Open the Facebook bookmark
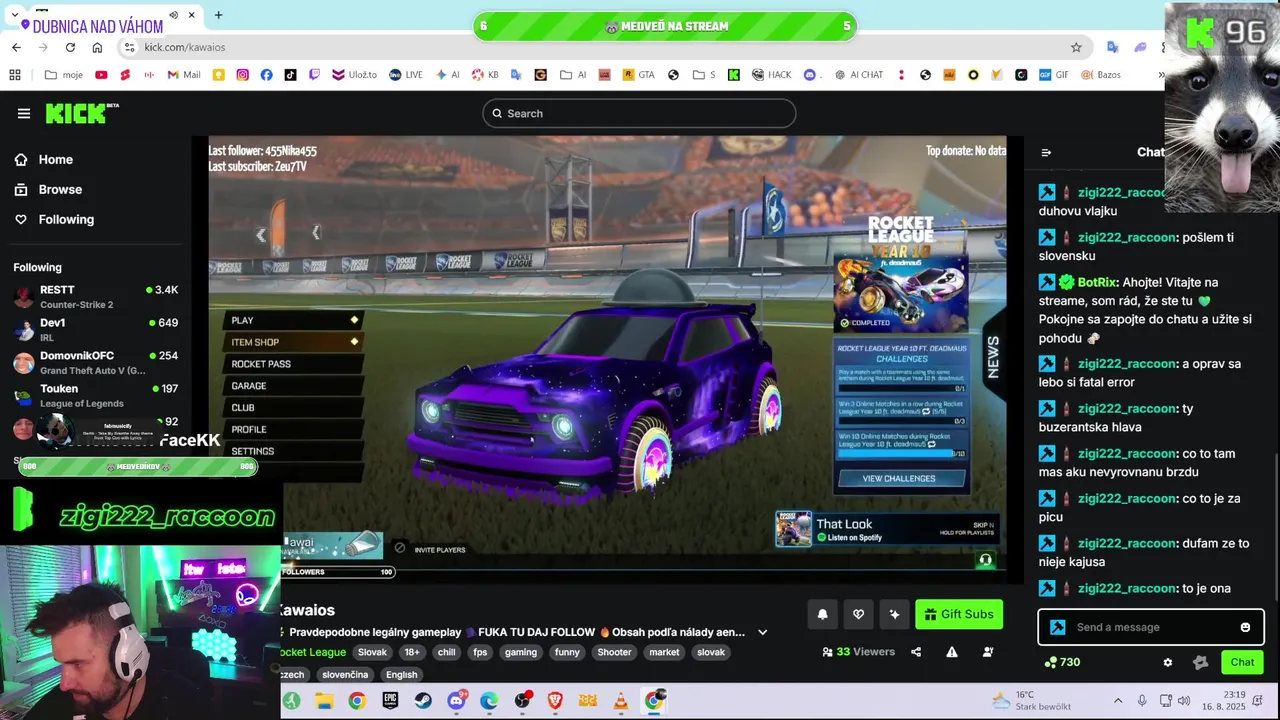This screenshot has width=1280, height=720. pyautogui.click(x=266, y=75)
